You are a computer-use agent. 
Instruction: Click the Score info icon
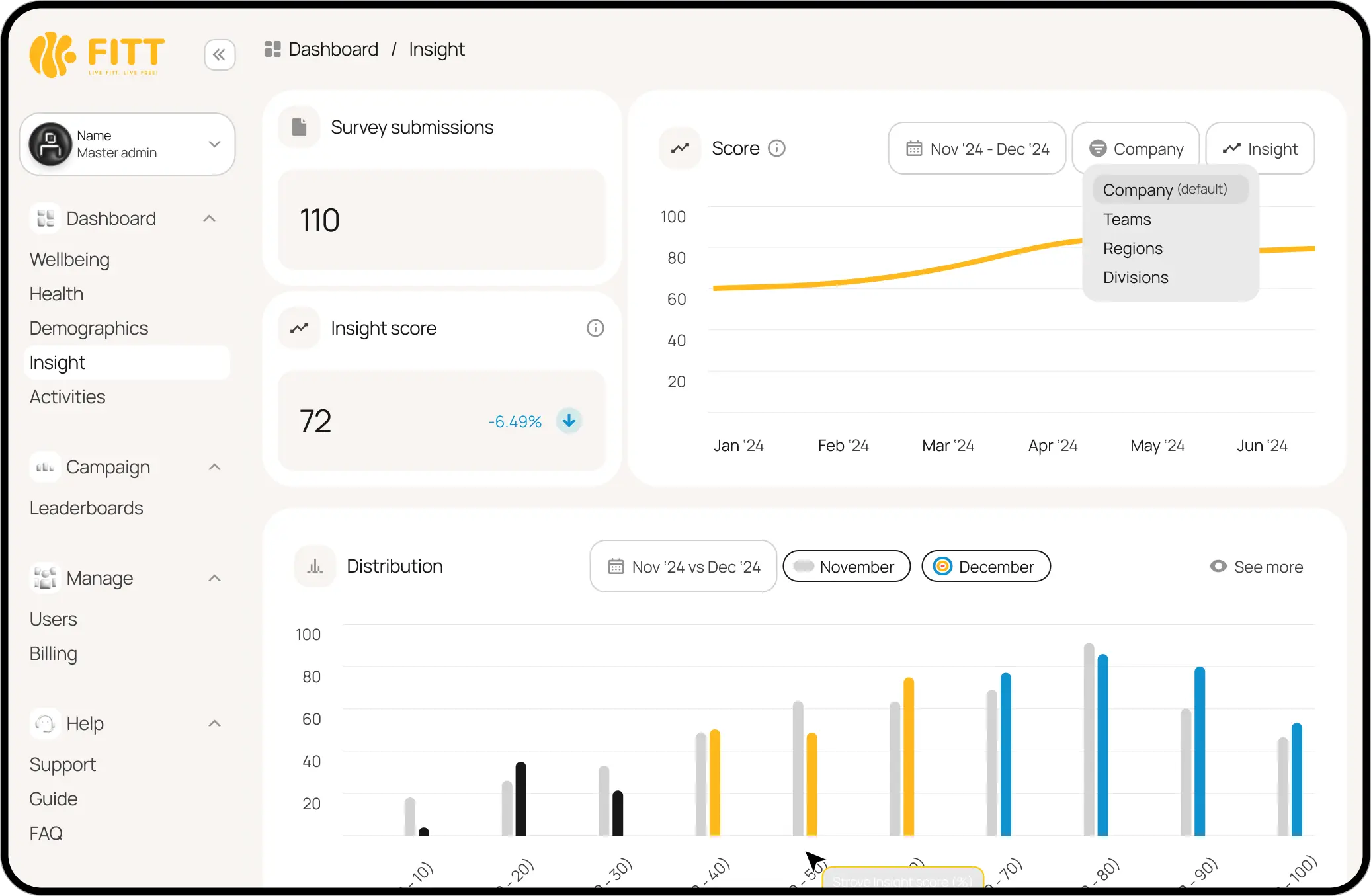776,148
